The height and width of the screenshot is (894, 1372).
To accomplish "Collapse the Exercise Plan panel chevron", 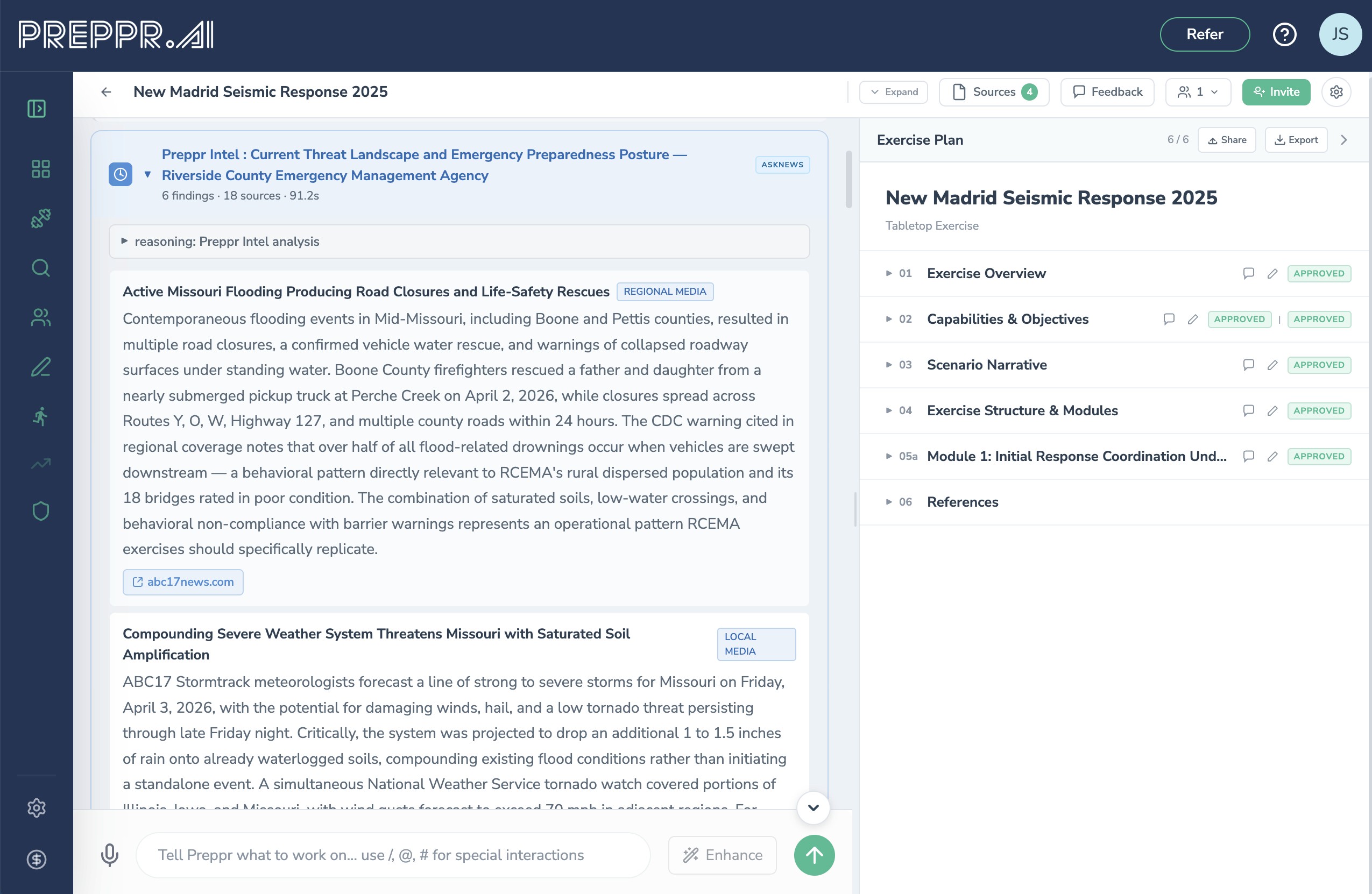I will tap(1344, 140).
